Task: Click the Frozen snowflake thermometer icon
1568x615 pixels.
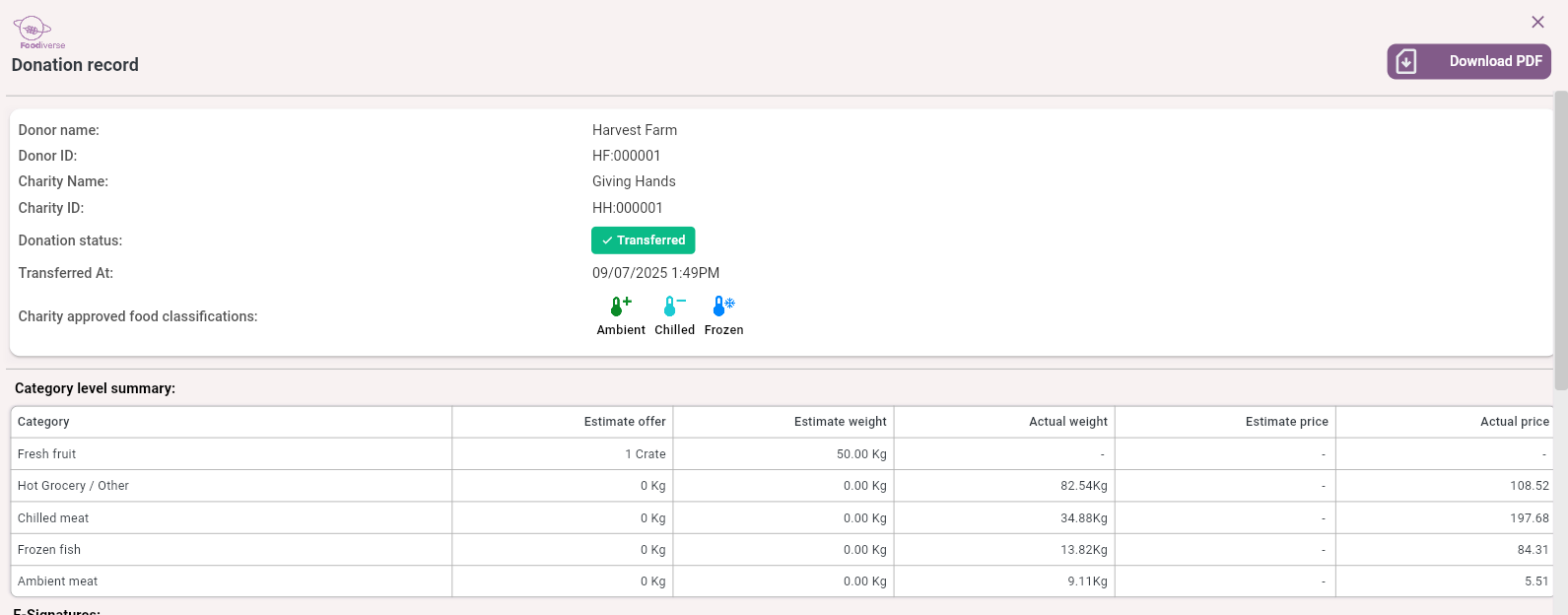Action: [x=723, y=307]
